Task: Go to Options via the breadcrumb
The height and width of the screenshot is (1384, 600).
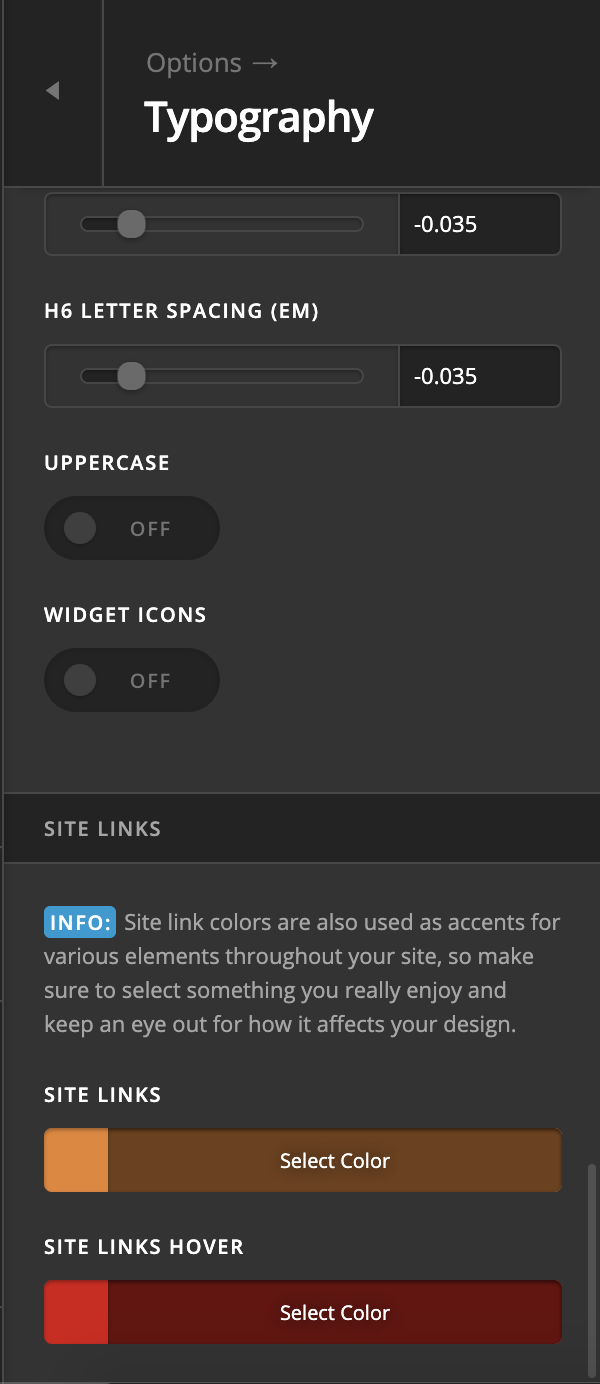Action: (x=194, y=63)
